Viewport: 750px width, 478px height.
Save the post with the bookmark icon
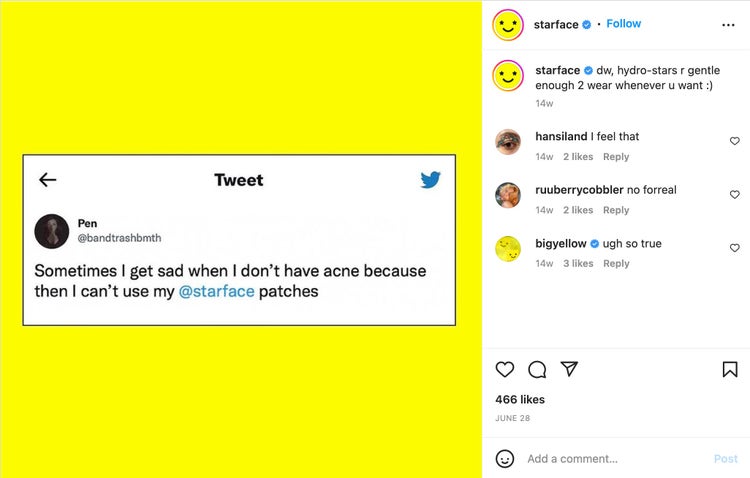730,369
